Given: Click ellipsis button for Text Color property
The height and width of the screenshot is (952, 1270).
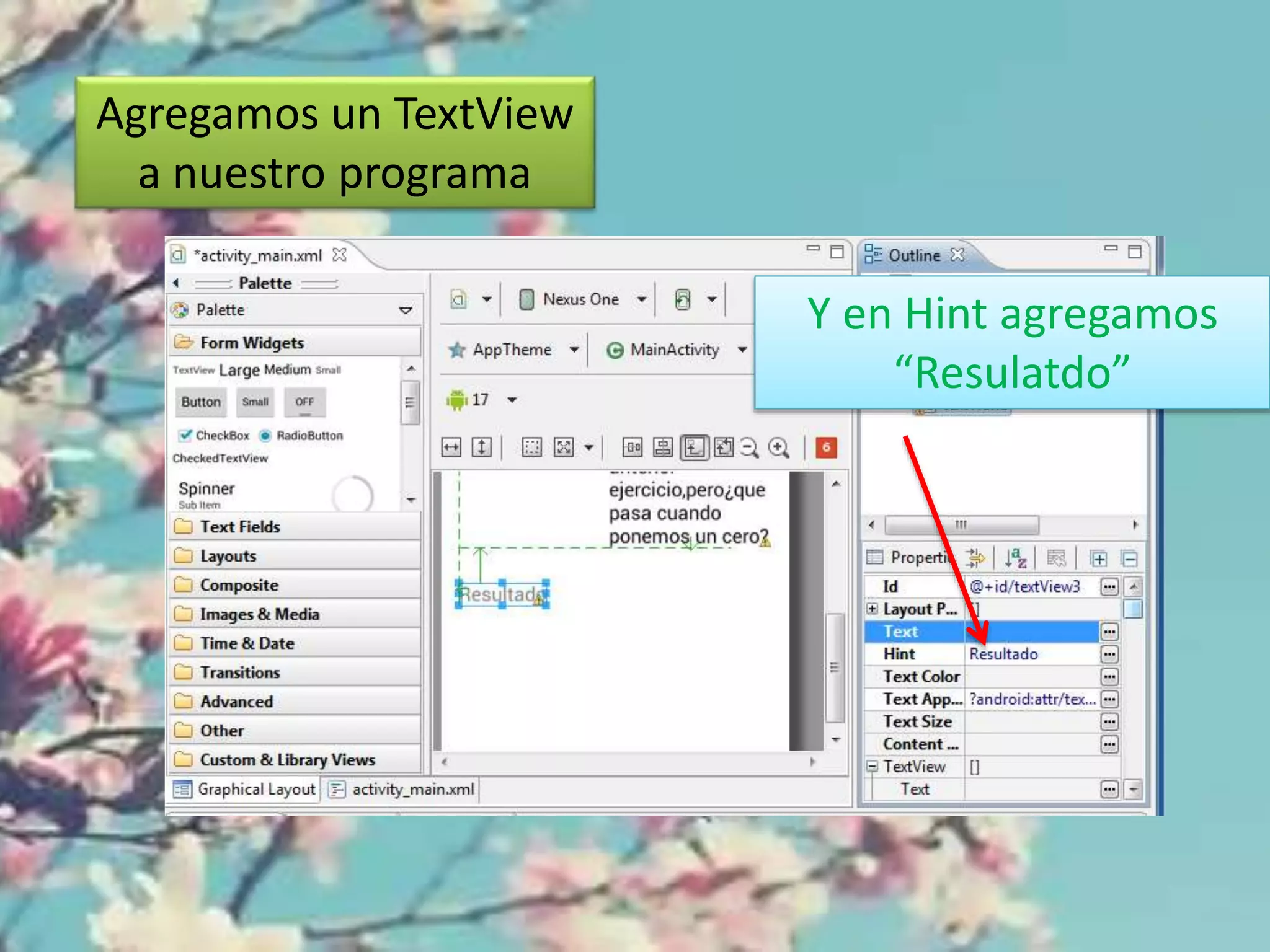Looking at the screenshot, I should coord(1109,677).
